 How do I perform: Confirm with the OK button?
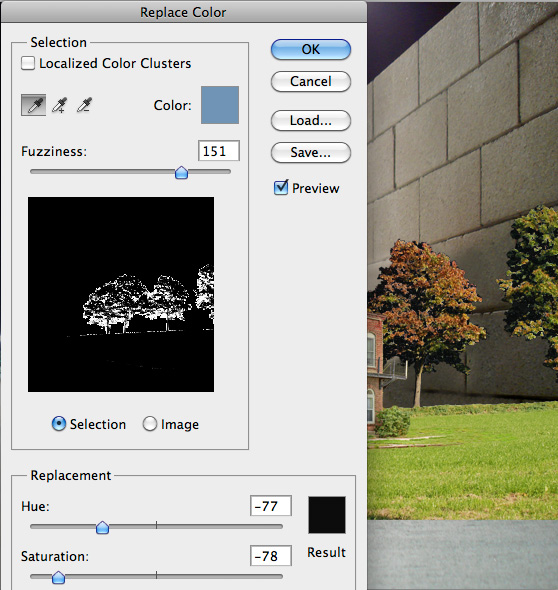click(x=311, y=49)
